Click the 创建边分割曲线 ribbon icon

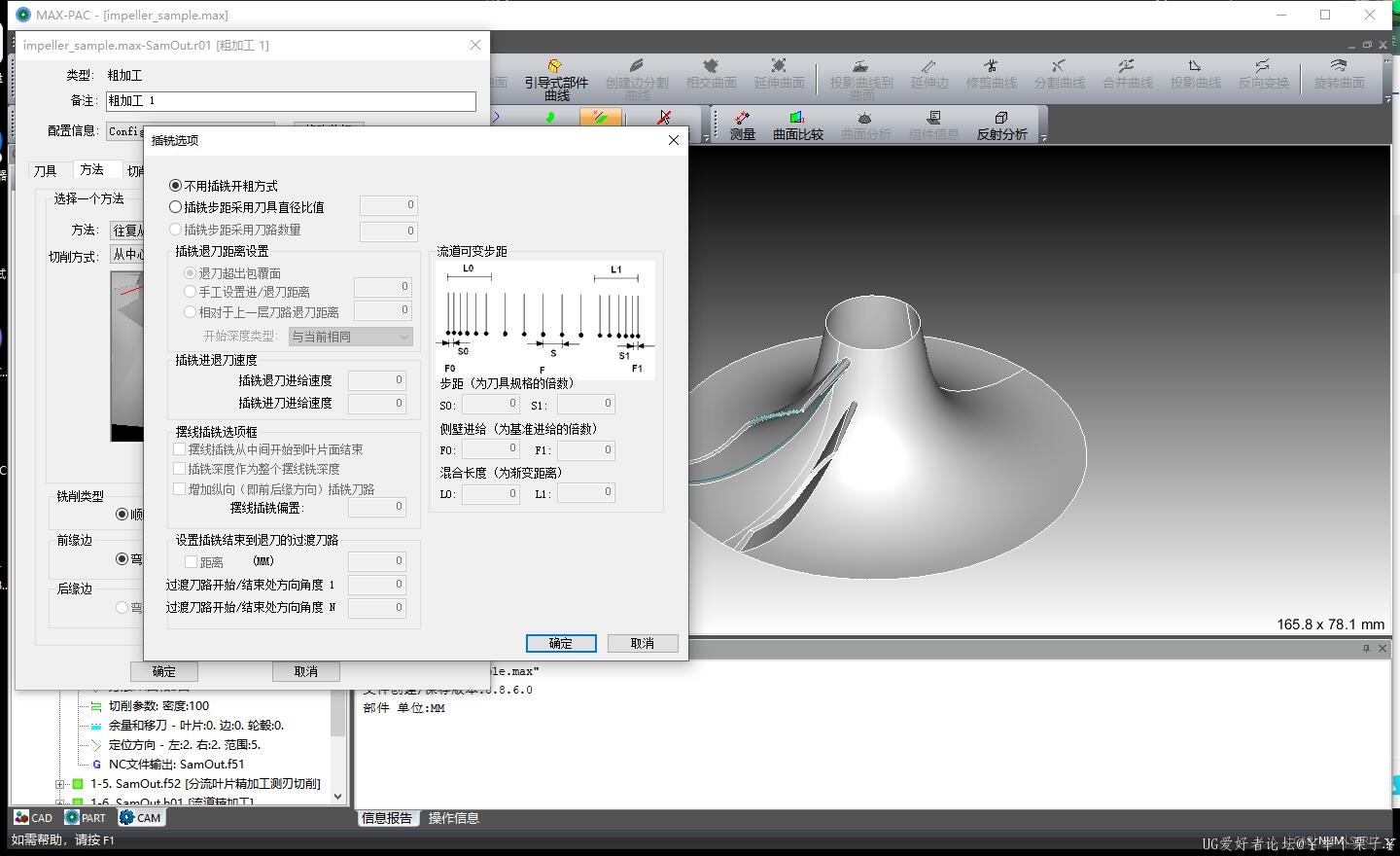tap(637, 79)
